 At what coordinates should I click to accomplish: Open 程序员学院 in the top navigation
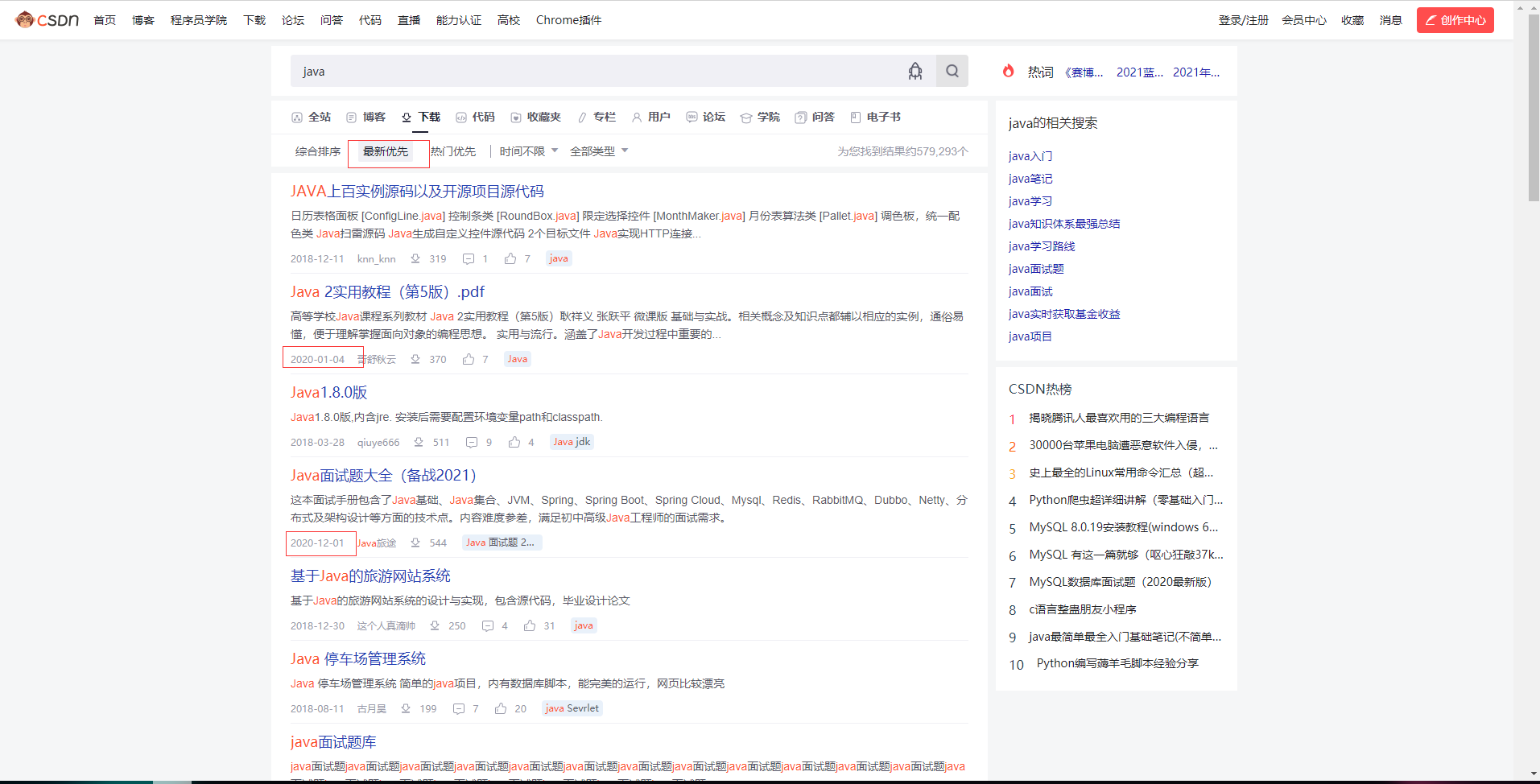click(199, 20)
